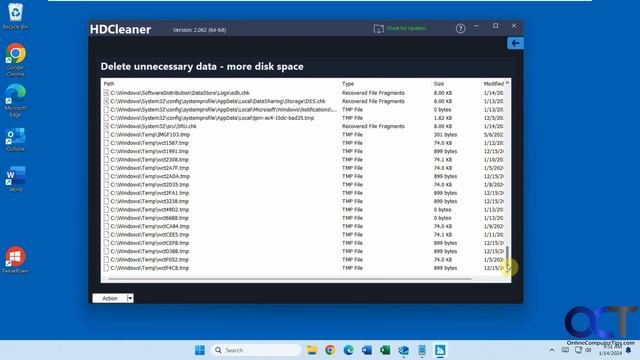Sort list by Size column header
640x360 pixels.
click(x=439, y=84)
